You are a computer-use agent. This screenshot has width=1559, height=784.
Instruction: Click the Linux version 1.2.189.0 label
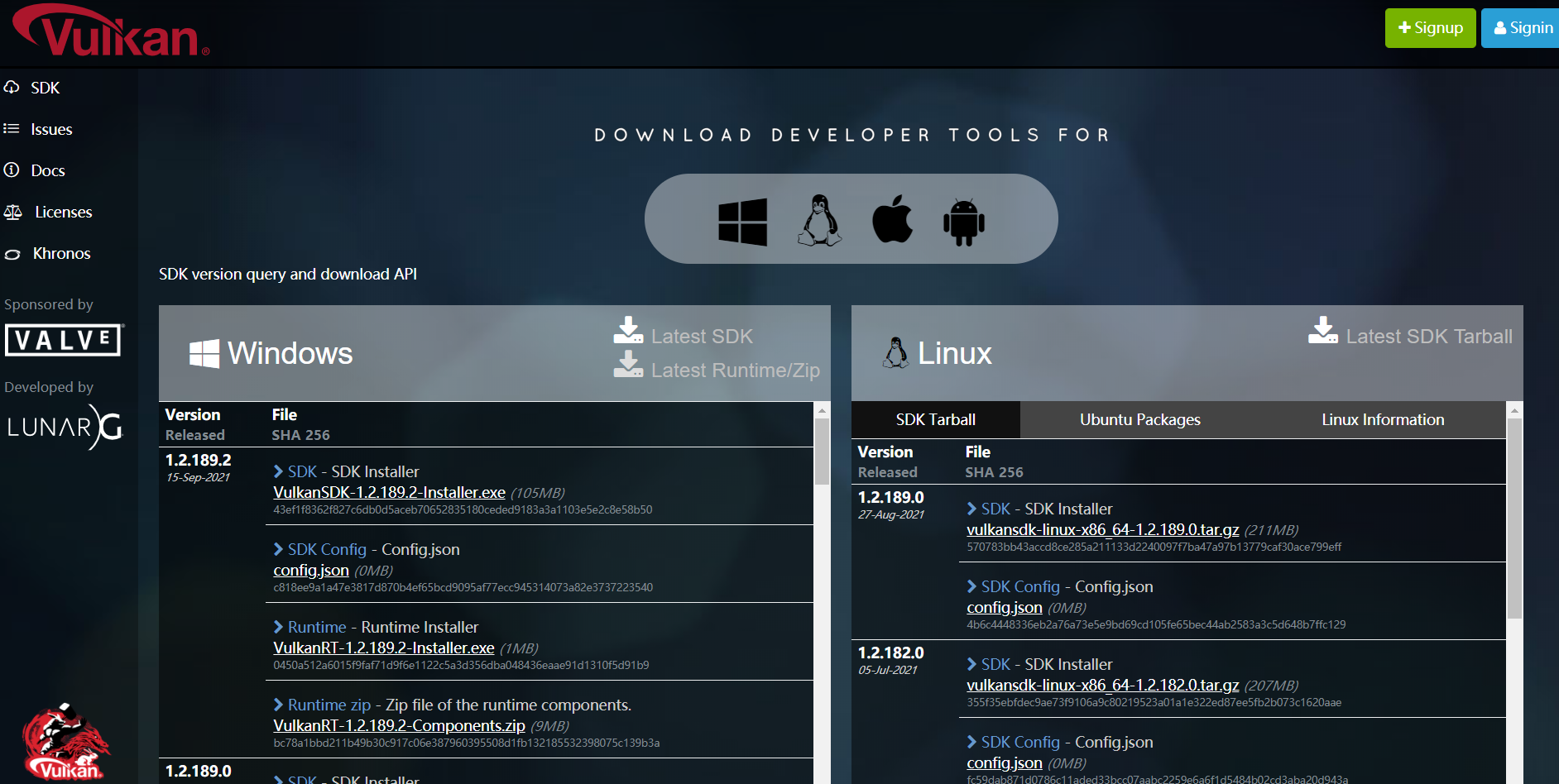[x=891, y=497]
